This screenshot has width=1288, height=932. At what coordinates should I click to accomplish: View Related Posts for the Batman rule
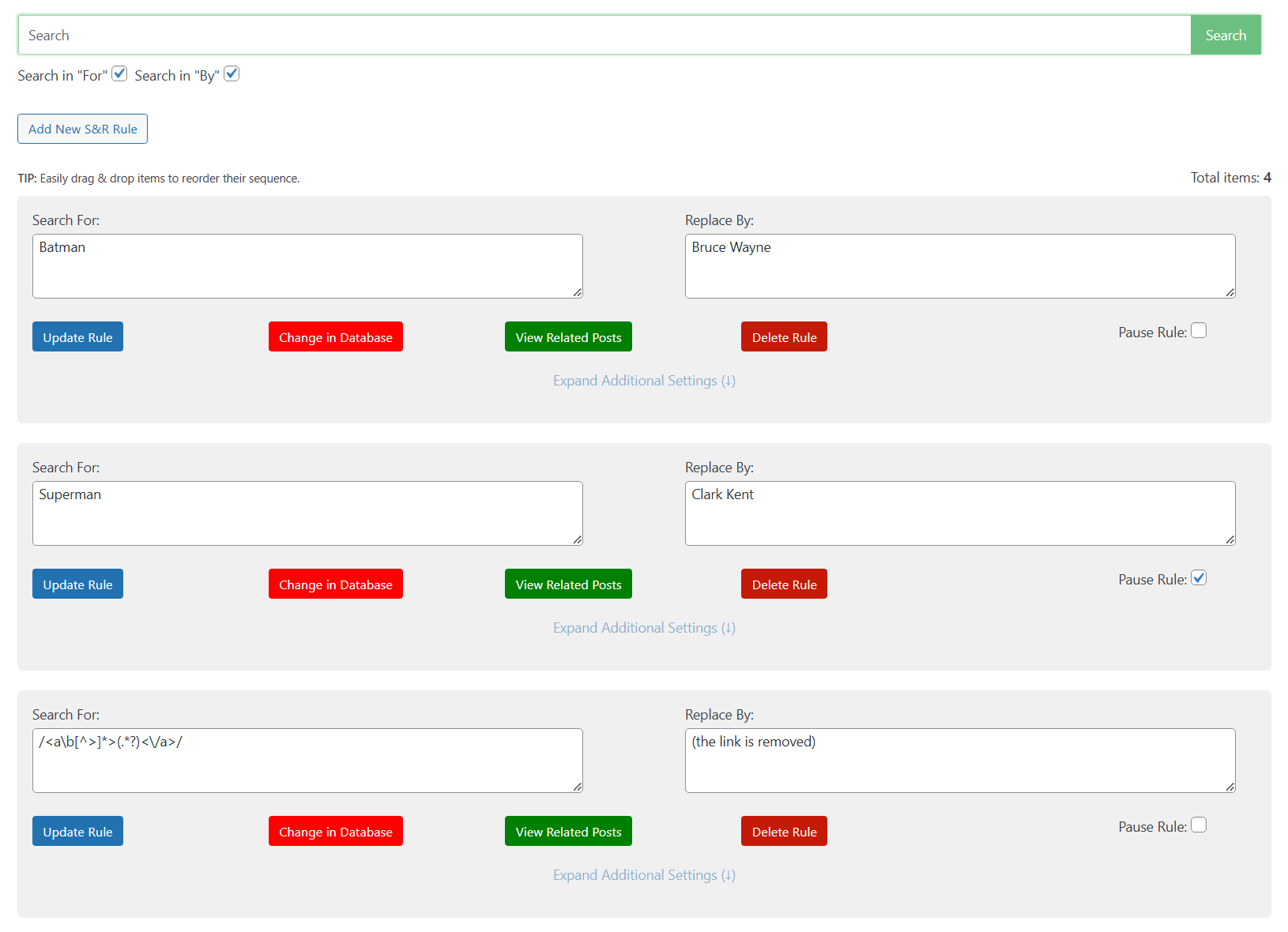pos(568,337)
